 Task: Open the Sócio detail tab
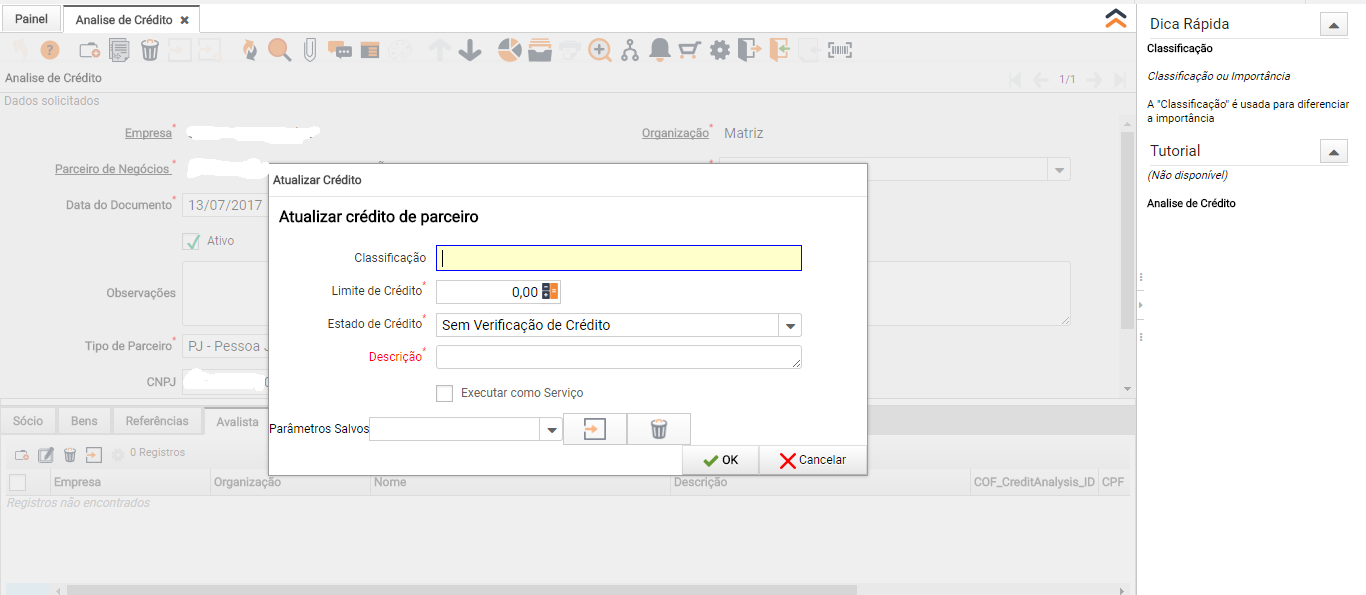(28, 421)
